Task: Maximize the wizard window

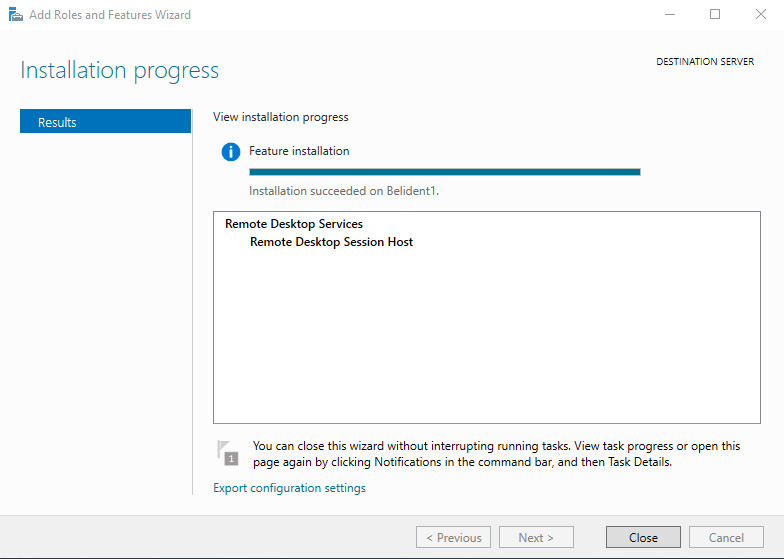Action: pyautogui.click(x=714, y=15)
